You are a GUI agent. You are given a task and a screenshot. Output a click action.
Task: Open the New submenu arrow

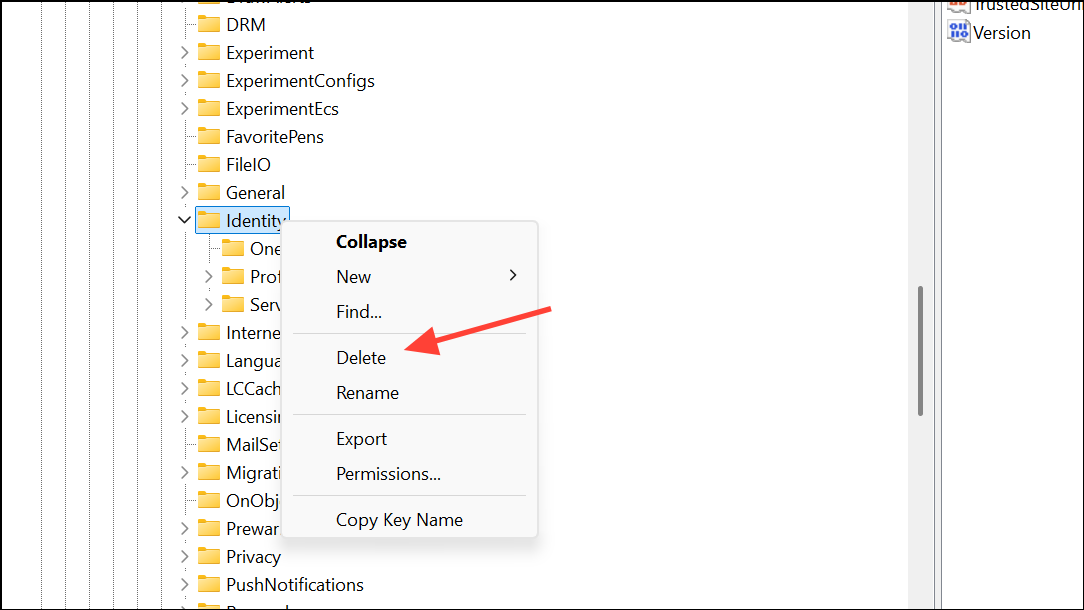[x=513, y=275]
